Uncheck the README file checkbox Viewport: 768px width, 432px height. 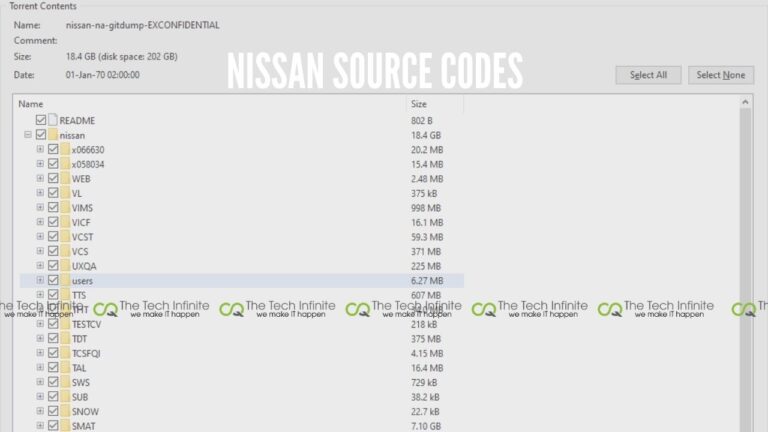coord(41,120)
